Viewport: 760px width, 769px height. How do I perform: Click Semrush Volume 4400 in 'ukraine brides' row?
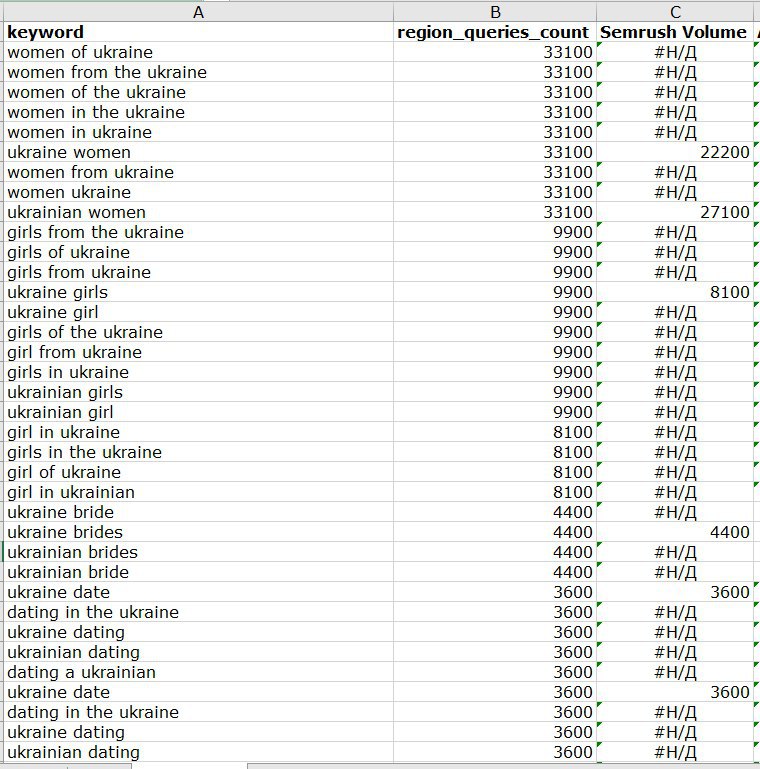675,532
